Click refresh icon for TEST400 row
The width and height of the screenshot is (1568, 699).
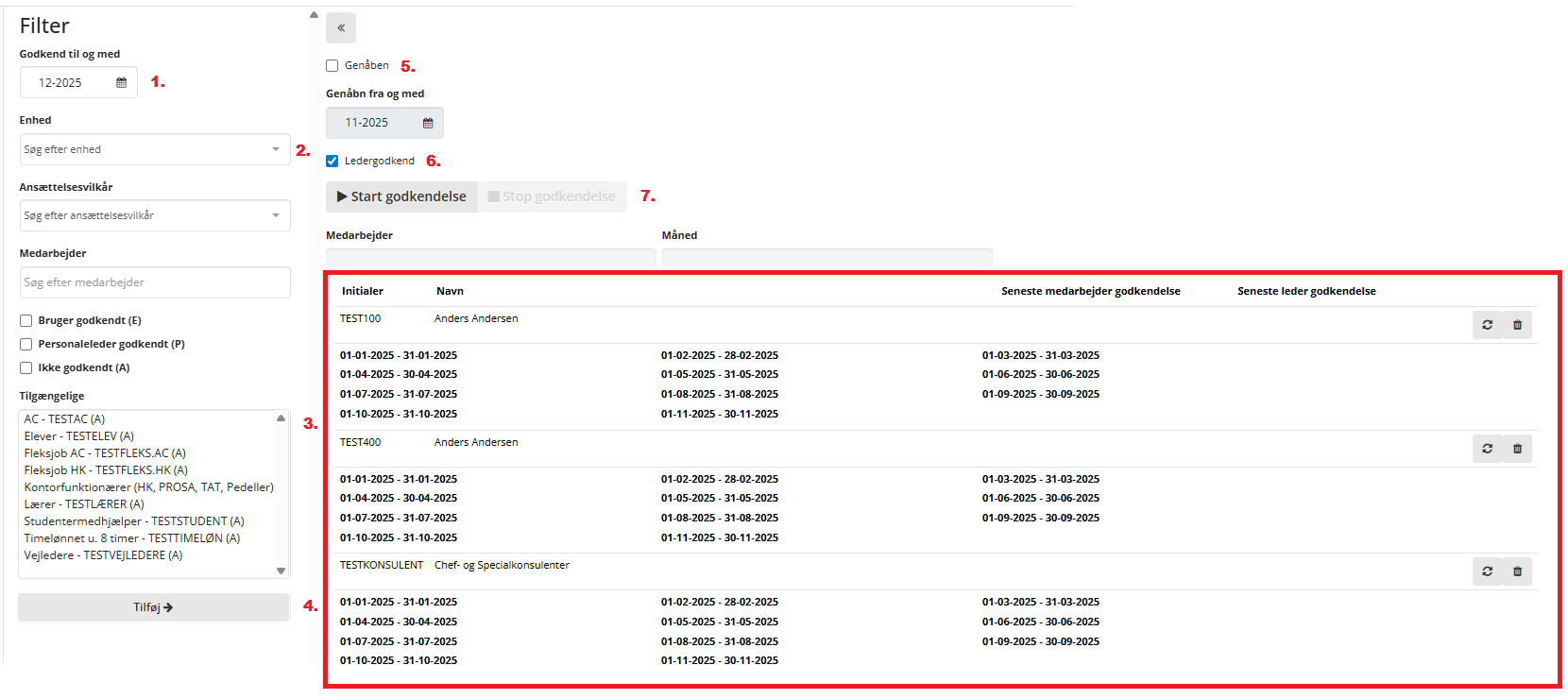coord(1487,449)
